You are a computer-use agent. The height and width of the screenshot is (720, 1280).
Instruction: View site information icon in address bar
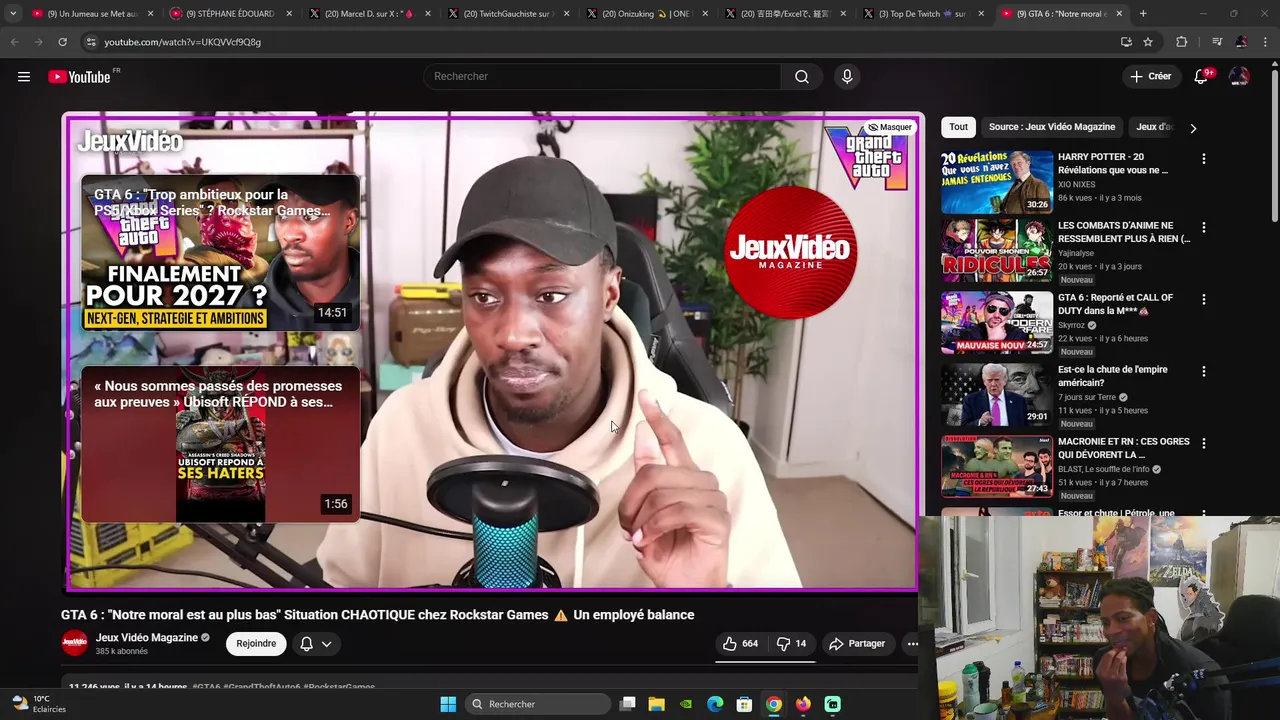click(91, 42)
